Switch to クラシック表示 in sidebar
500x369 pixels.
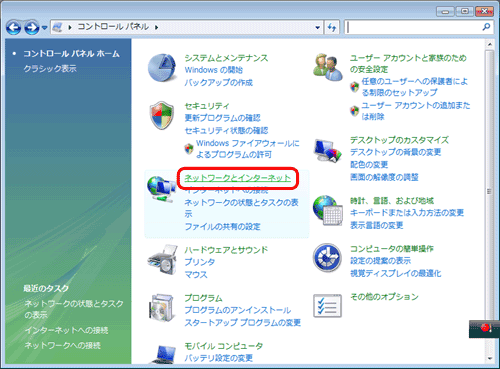coord(50,68)
